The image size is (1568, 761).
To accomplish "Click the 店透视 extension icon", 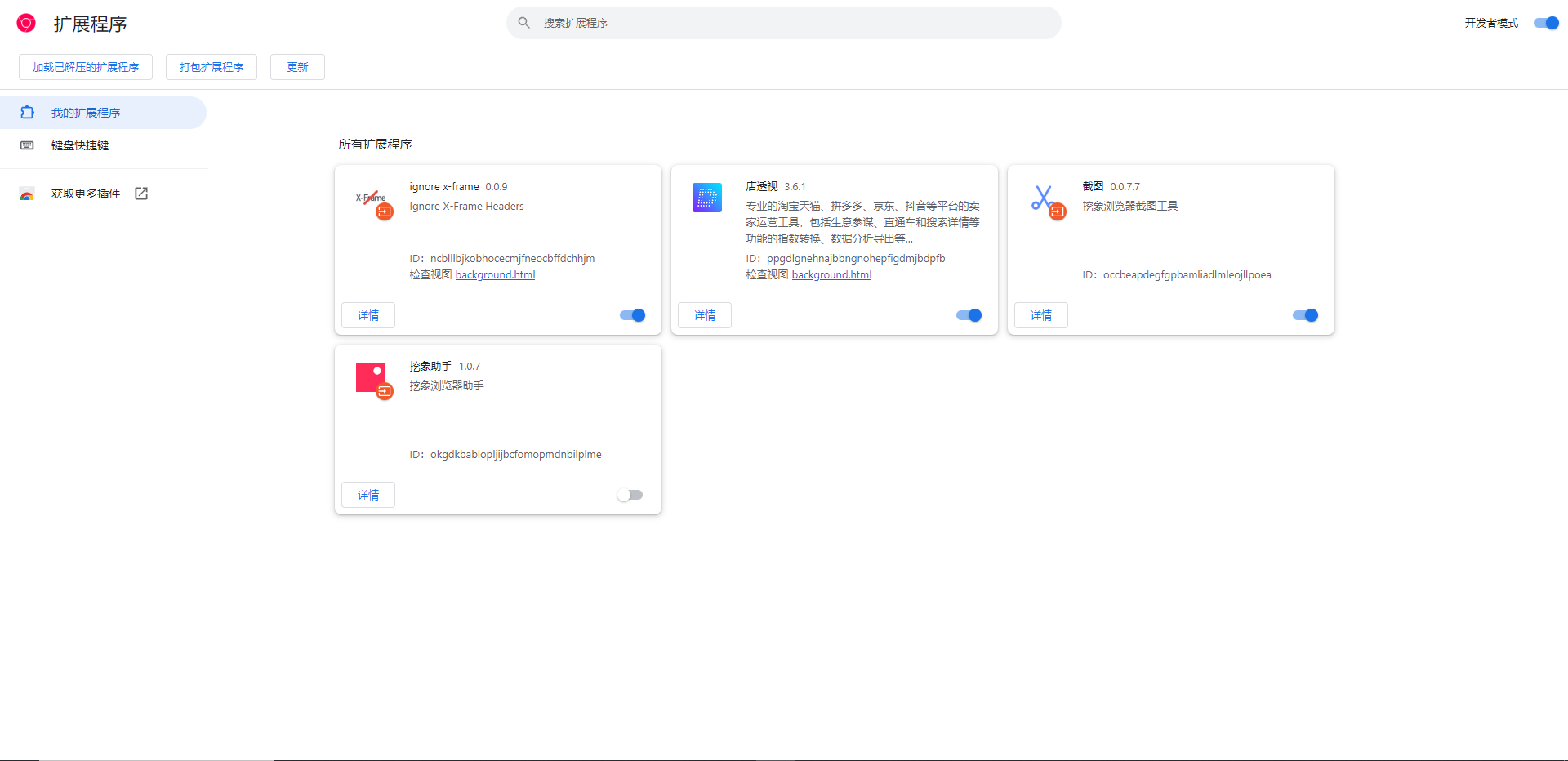I will (x=707, y=198).
